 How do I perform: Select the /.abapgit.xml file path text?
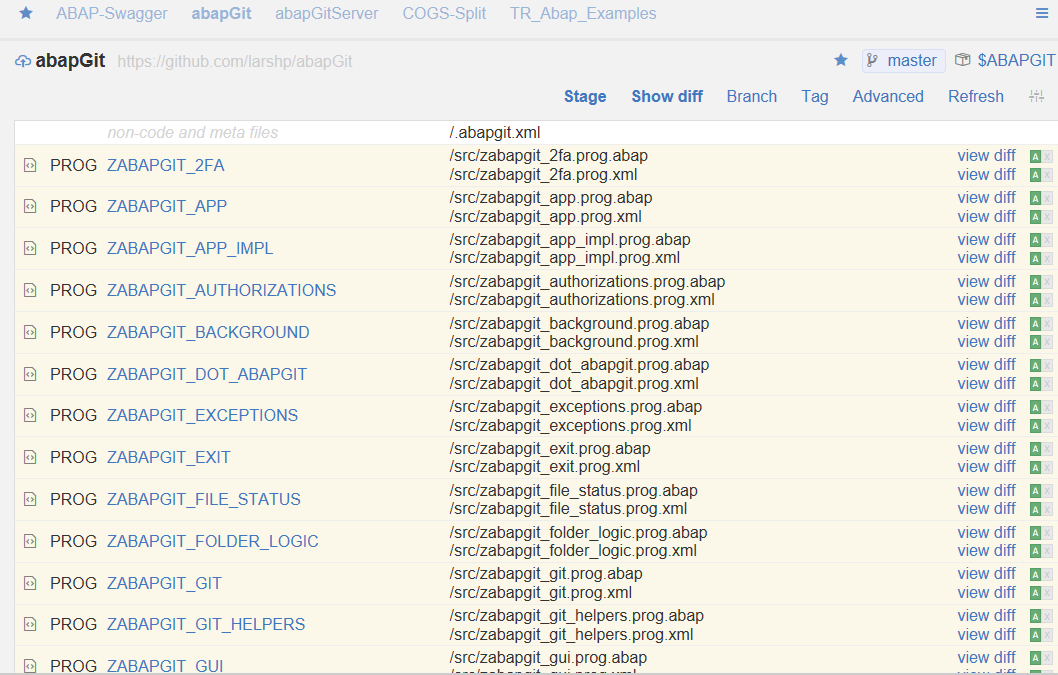tap(495, 133)
